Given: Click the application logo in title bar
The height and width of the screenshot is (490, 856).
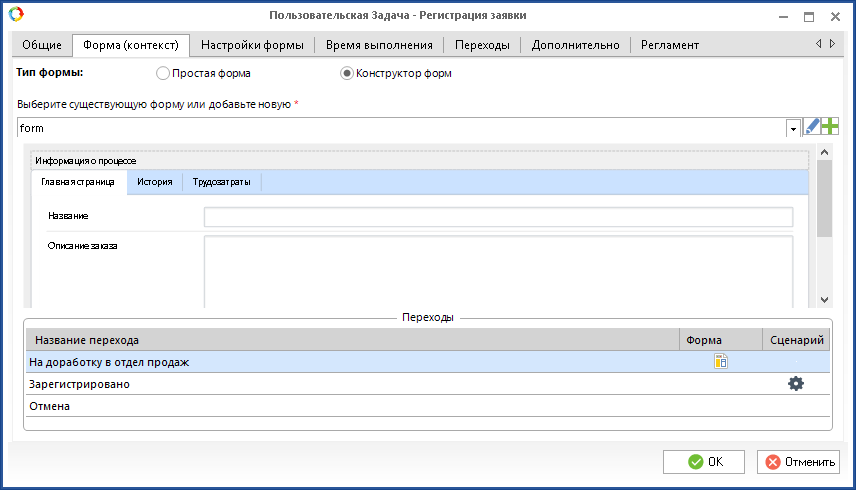Looking at the screenshot, I should point(14,15).
